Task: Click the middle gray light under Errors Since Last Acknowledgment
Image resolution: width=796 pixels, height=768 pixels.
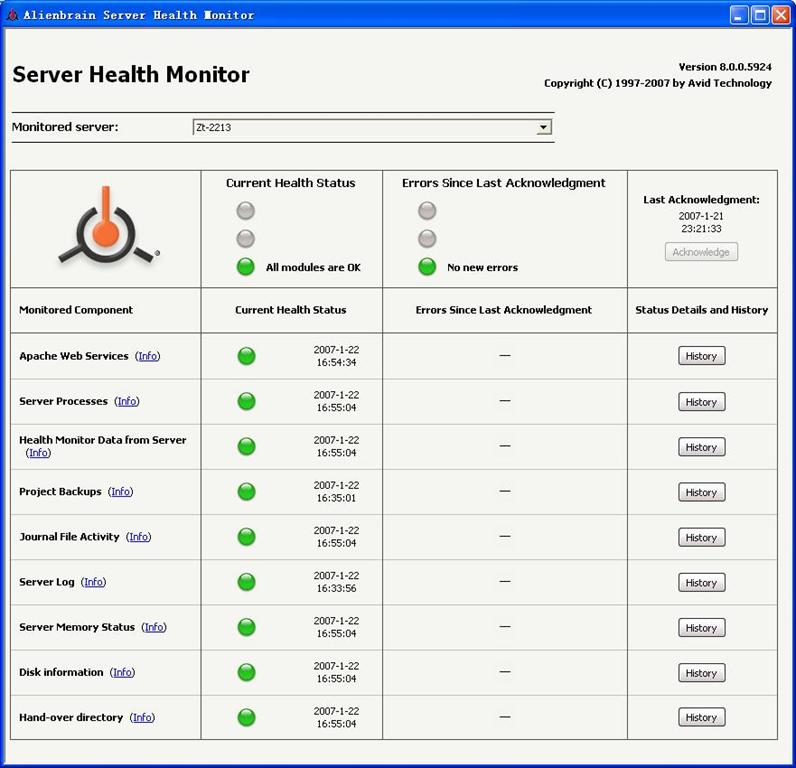Action: pyautogui.click(x=427, y=239)
